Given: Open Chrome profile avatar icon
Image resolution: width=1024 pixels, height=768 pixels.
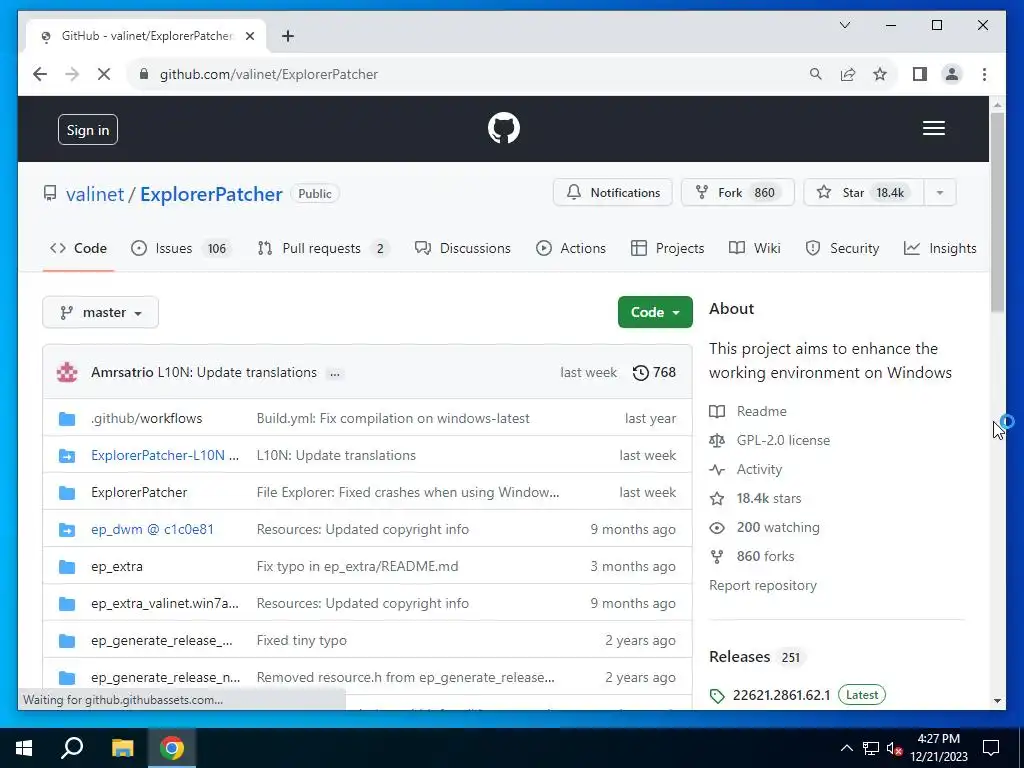Looking at the screenshot, I should point(952,74).
